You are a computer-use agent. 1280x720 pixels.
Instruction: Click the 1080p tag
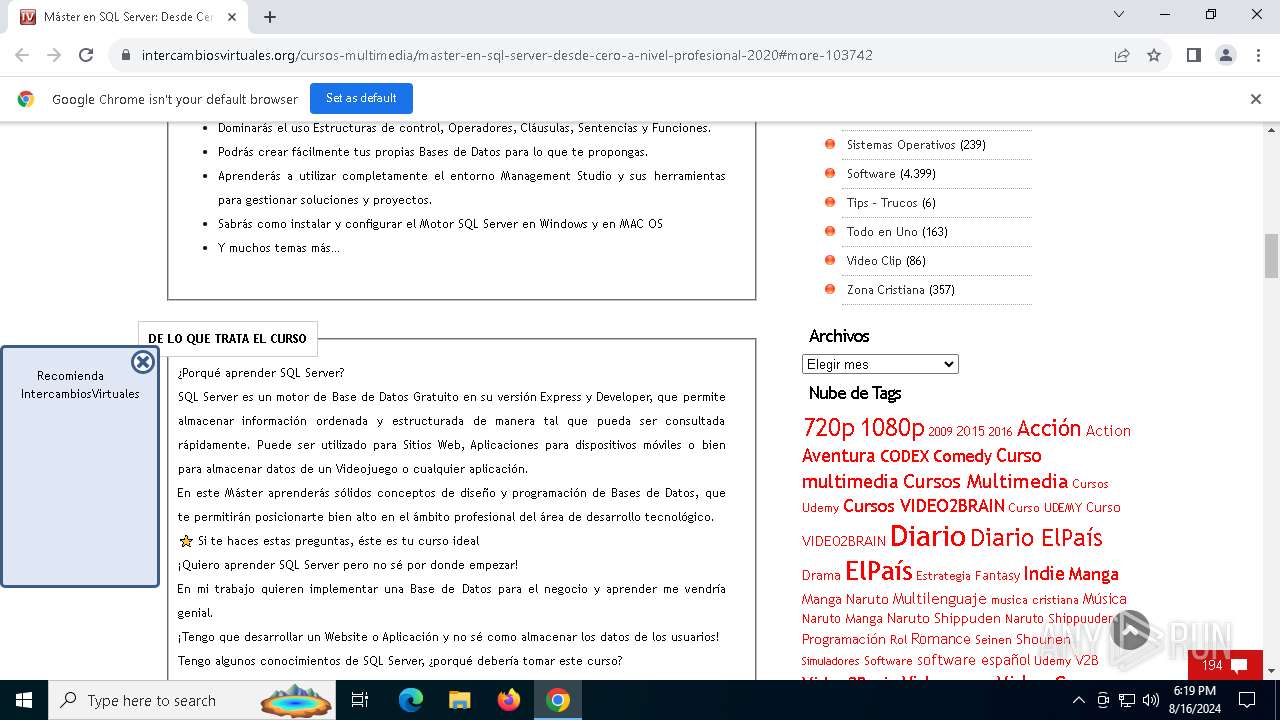pos(892,428)
